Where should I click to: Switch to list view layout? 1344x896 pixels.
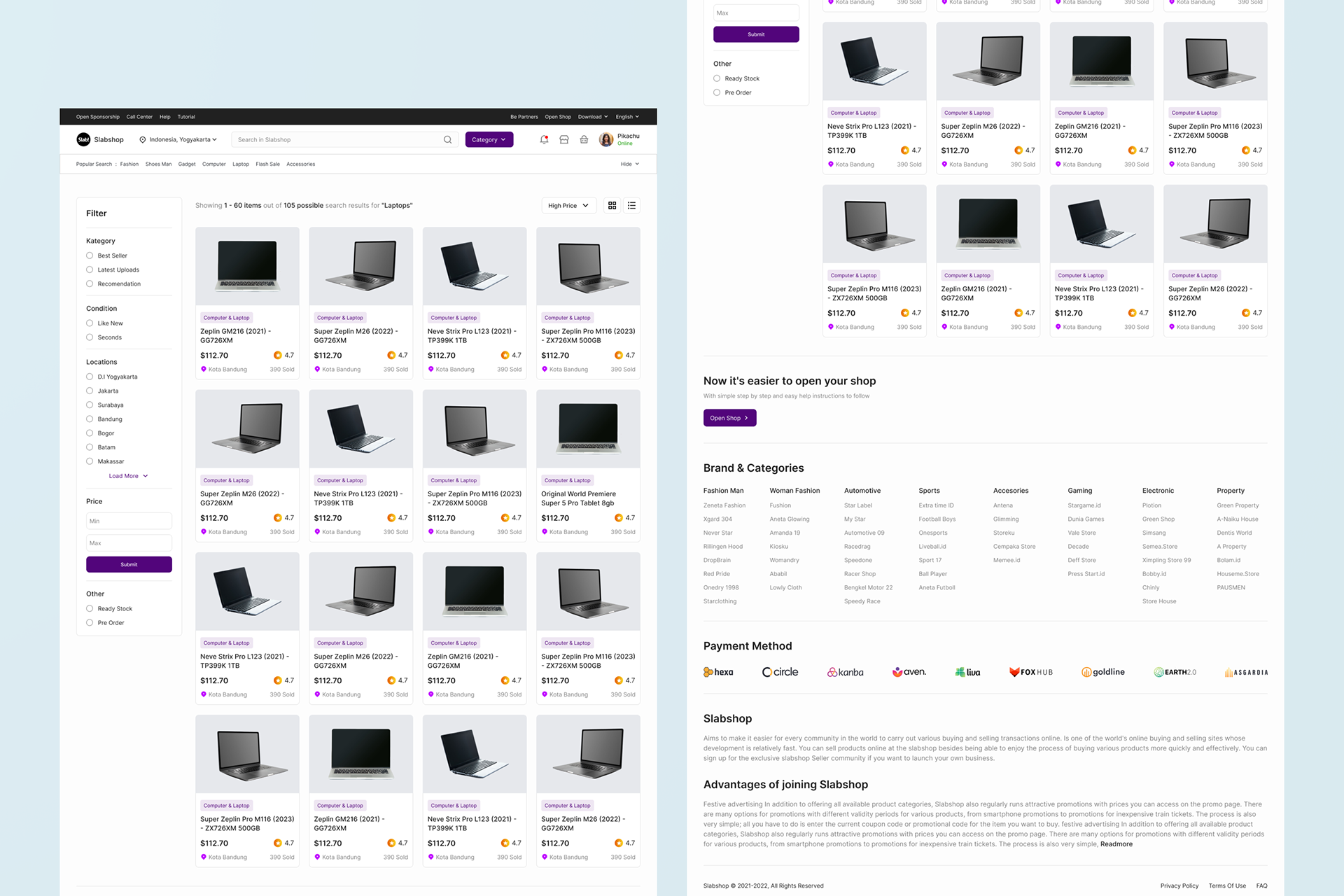pyautogui.click(x=631, y=205)
